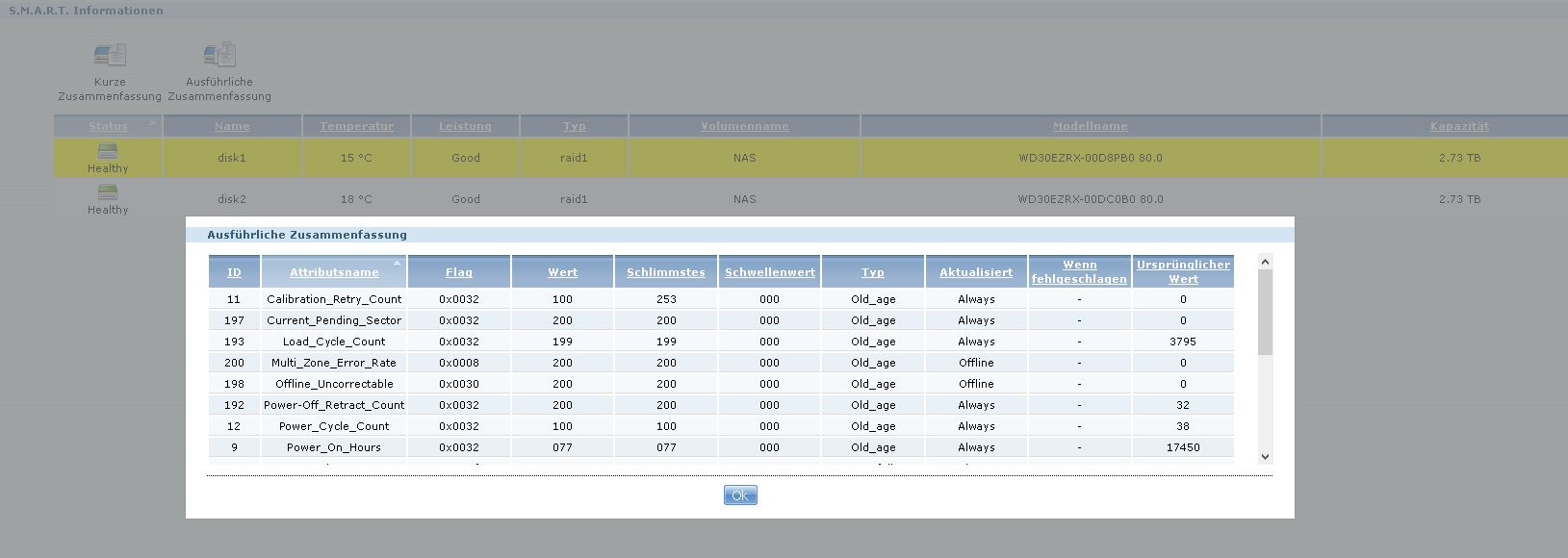Click the raw value 17450 cell
The height and width of the screenshot is (558, 1568).
tap(1183, 447)
